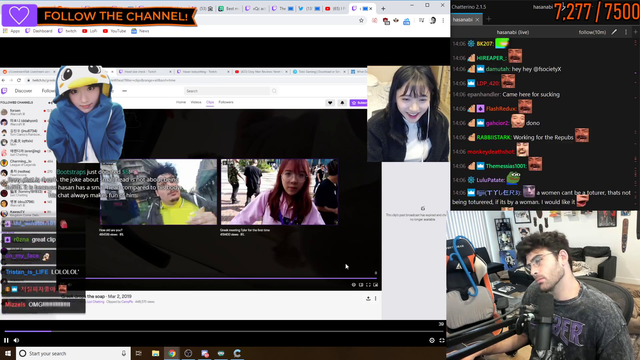This screenshot has height=360, width=640.
Task: Click the Twitch search magnifier icon
Action: pos(274,91)
